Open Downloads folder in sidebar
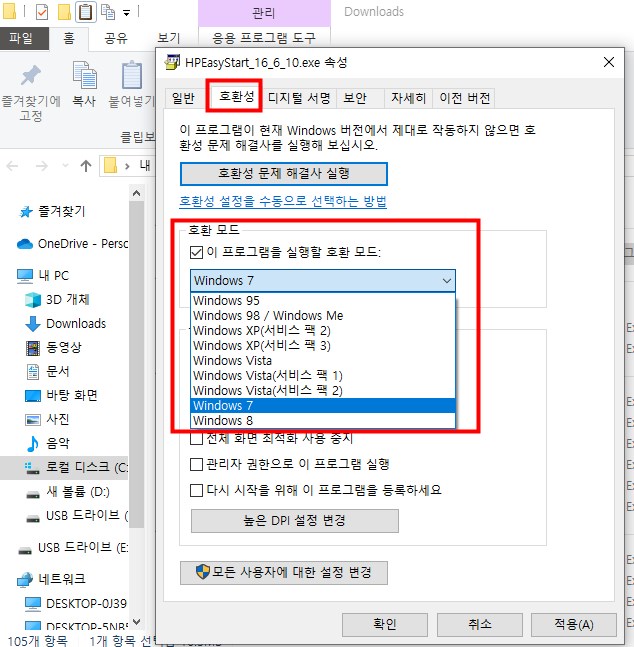 66,324
